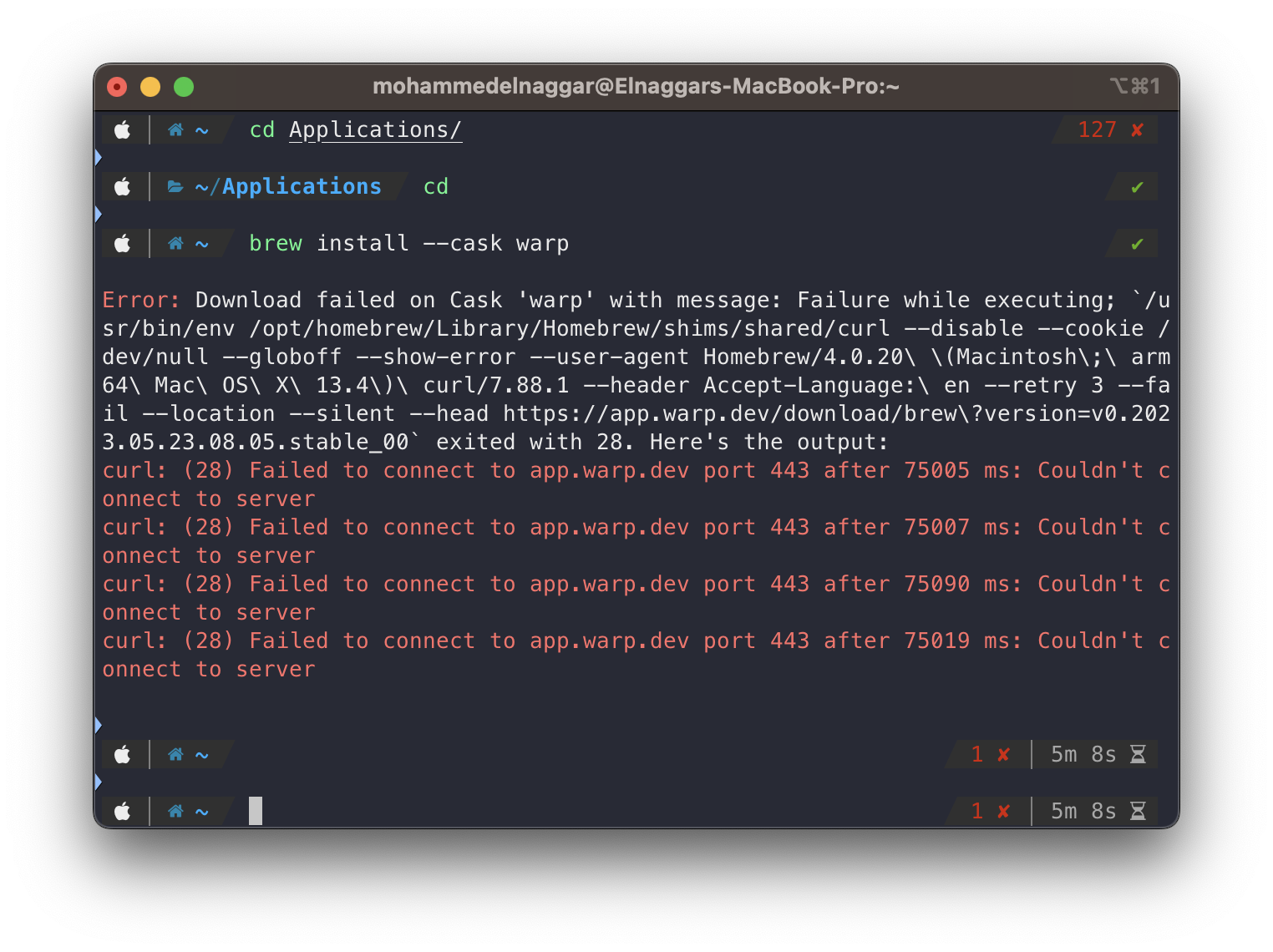Click the hourglass icon beside 5m 8s

(x=1138, y=754)
